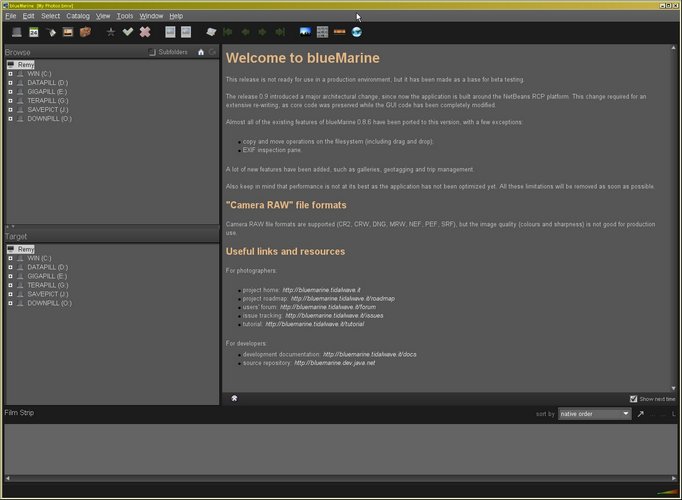
Task: Click the green checkmark toolbar icon
Action: pos(128,32)
